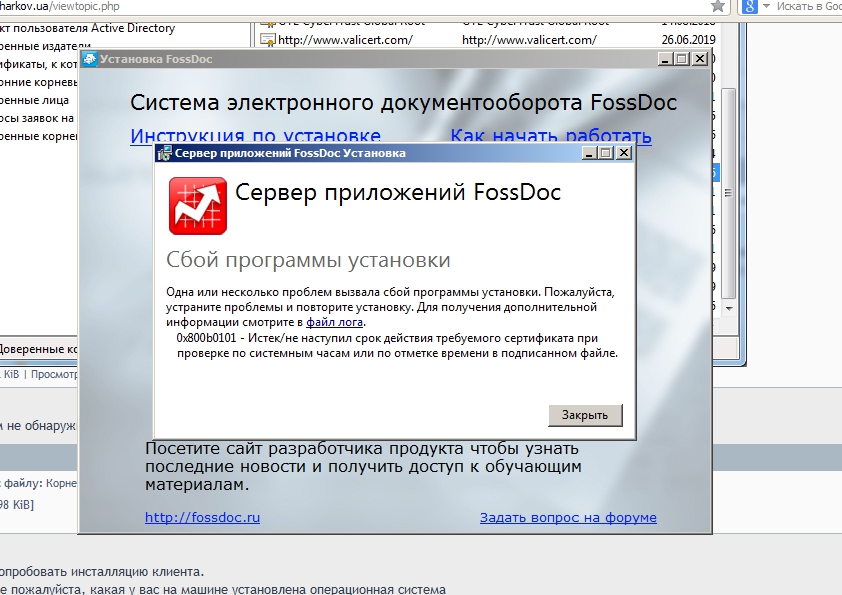This screenshot has width=842, height=595.
Task: Click the certificate icon beside valicert.com
Action: point(267,40)
